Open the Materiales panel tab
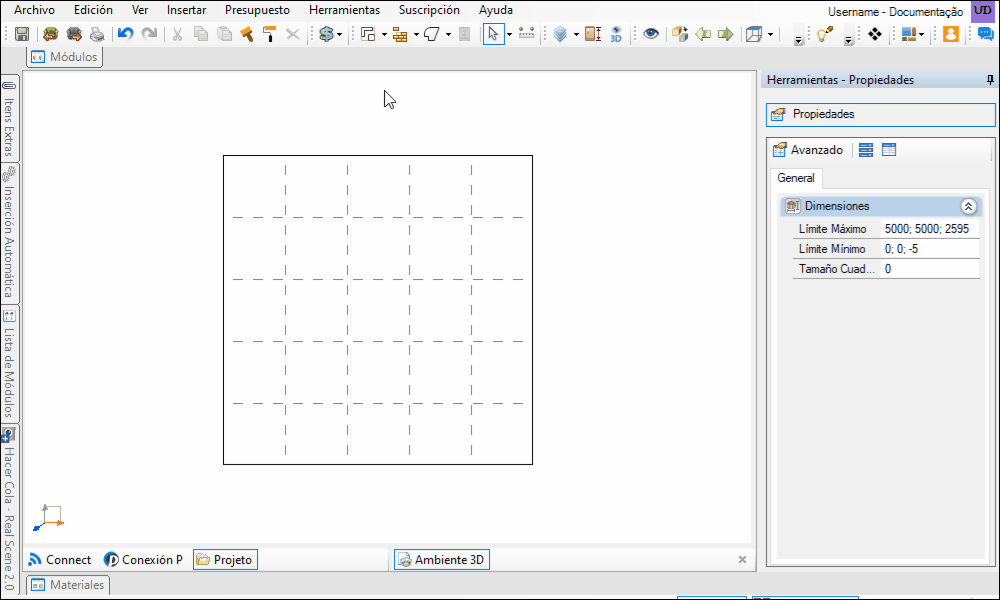1000x600 pixels. (68, 585)
